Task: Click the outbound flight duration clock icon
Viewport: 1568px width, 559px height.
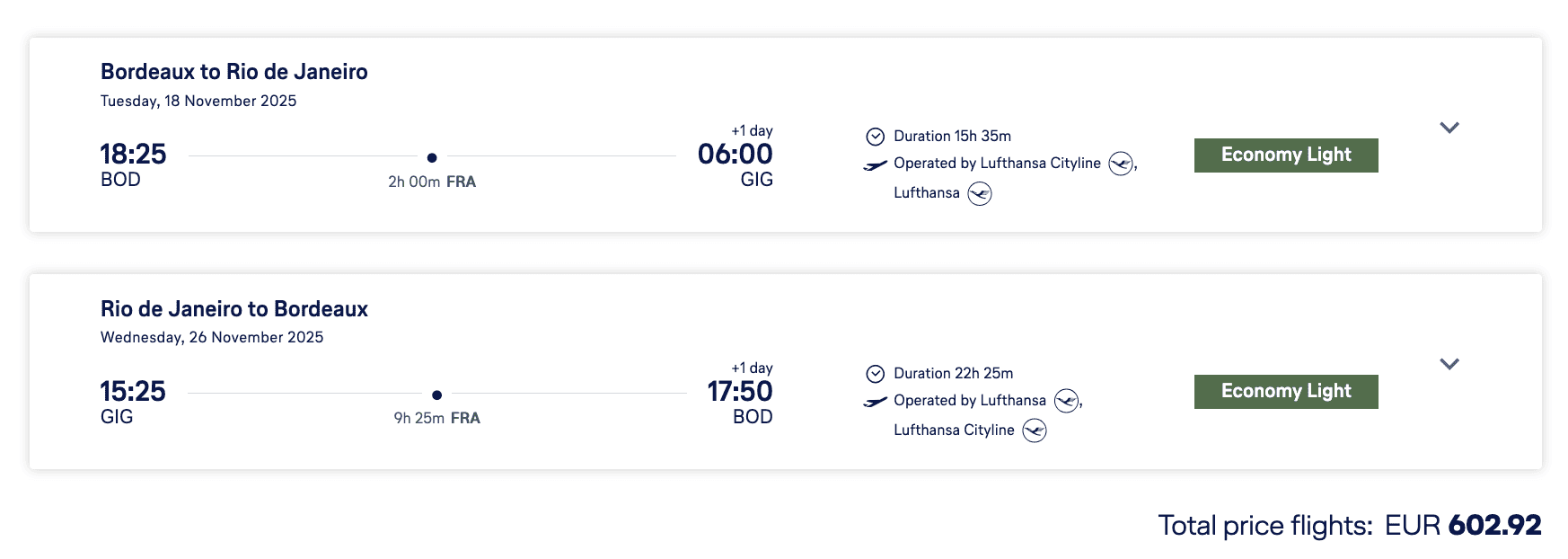Action: [x=875, y=137]
